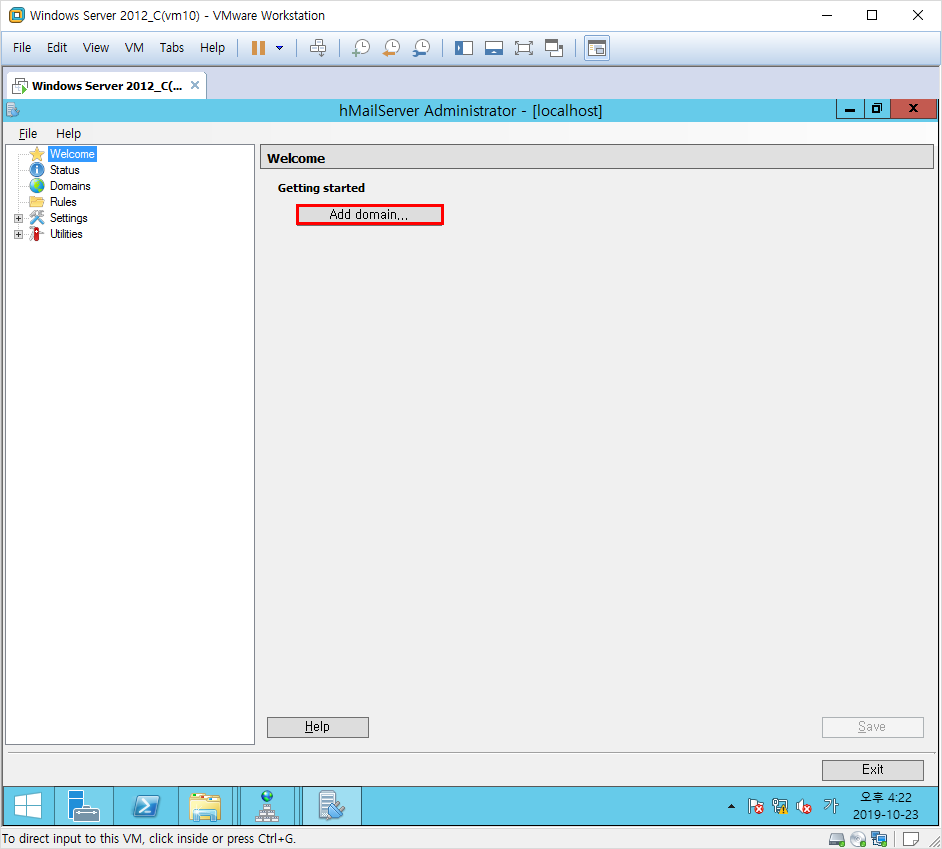Image resolution: width=942 pixels, height=849 pixels.
Task: Select Welcome in the tree
Action: [x=72, y=154]
